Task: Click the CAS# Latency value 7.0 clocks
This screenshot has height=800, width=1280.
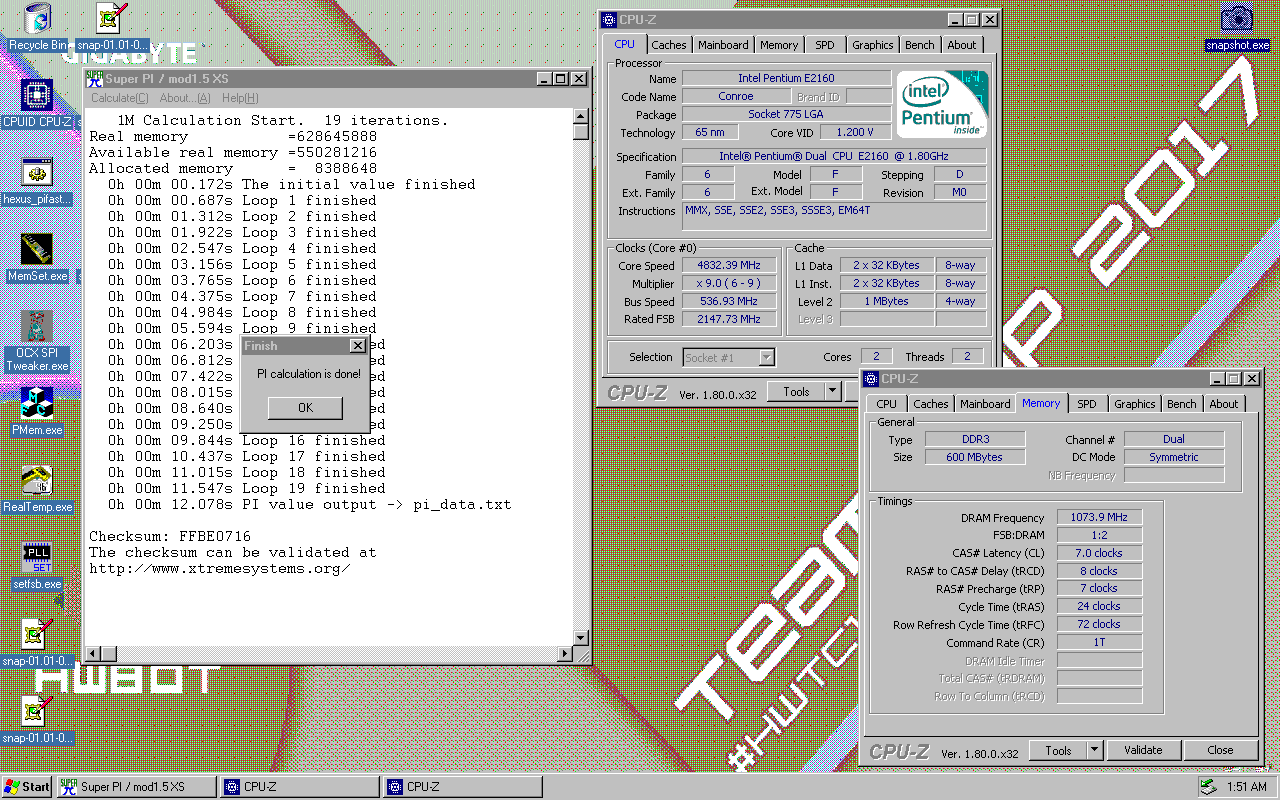Action: tap(1100, 553)
